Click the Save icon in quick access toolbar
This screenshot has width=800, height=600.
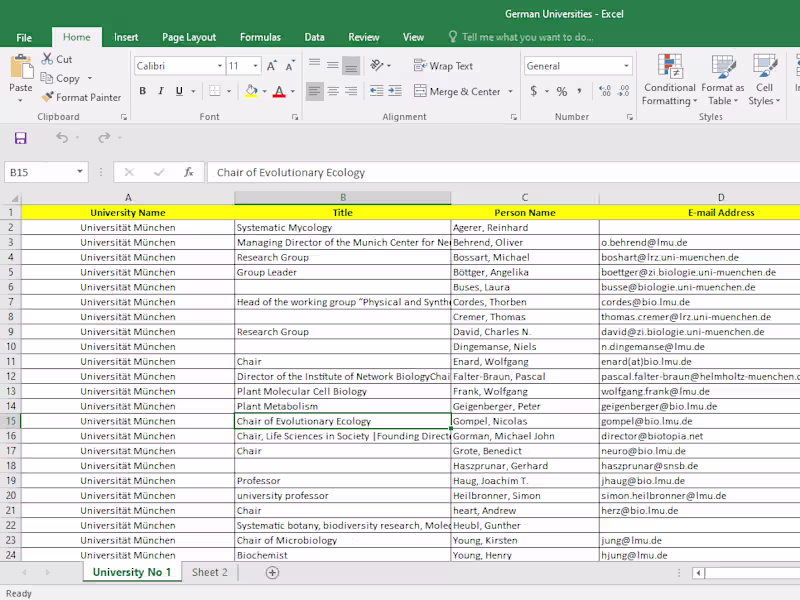pos(20,138)
